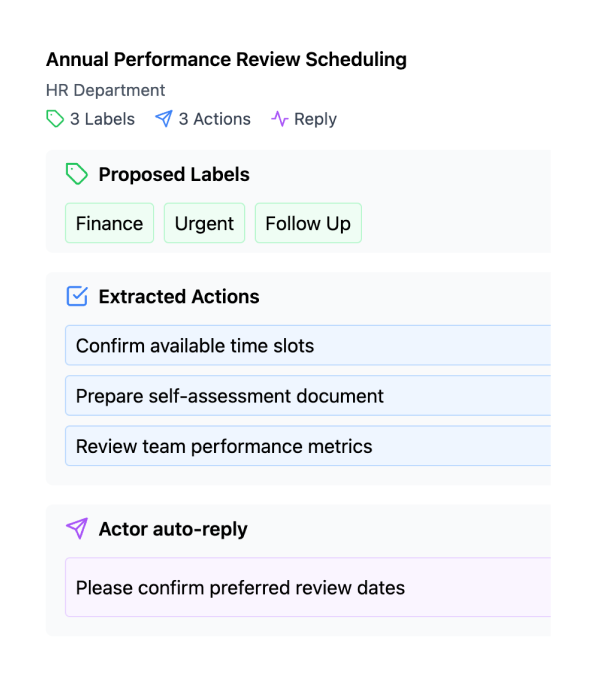Screen dimensions: 600x687
Task: Click the checkbox icon beside Extracted Actions
Action: [77, 296]
